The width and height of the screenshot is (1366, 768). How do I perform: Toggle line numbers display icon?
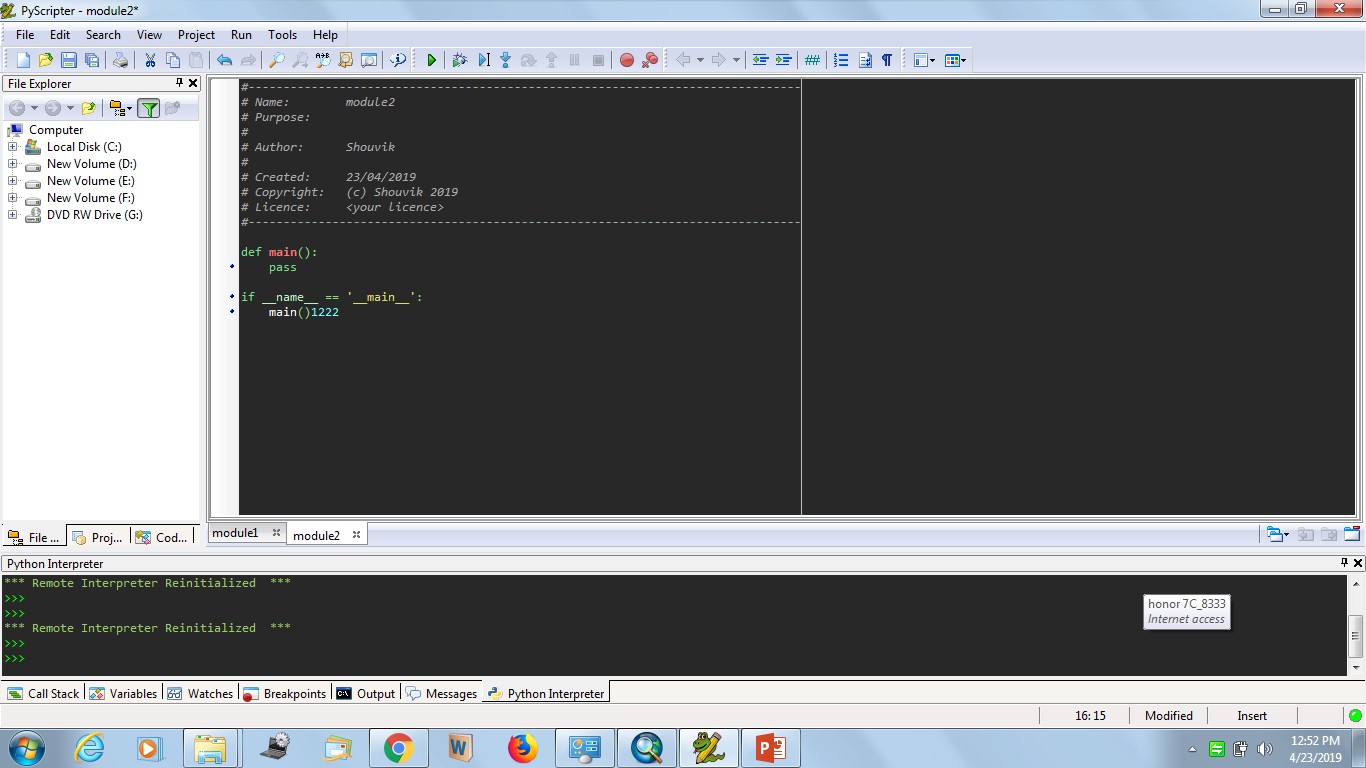click(x=841, y=60)
